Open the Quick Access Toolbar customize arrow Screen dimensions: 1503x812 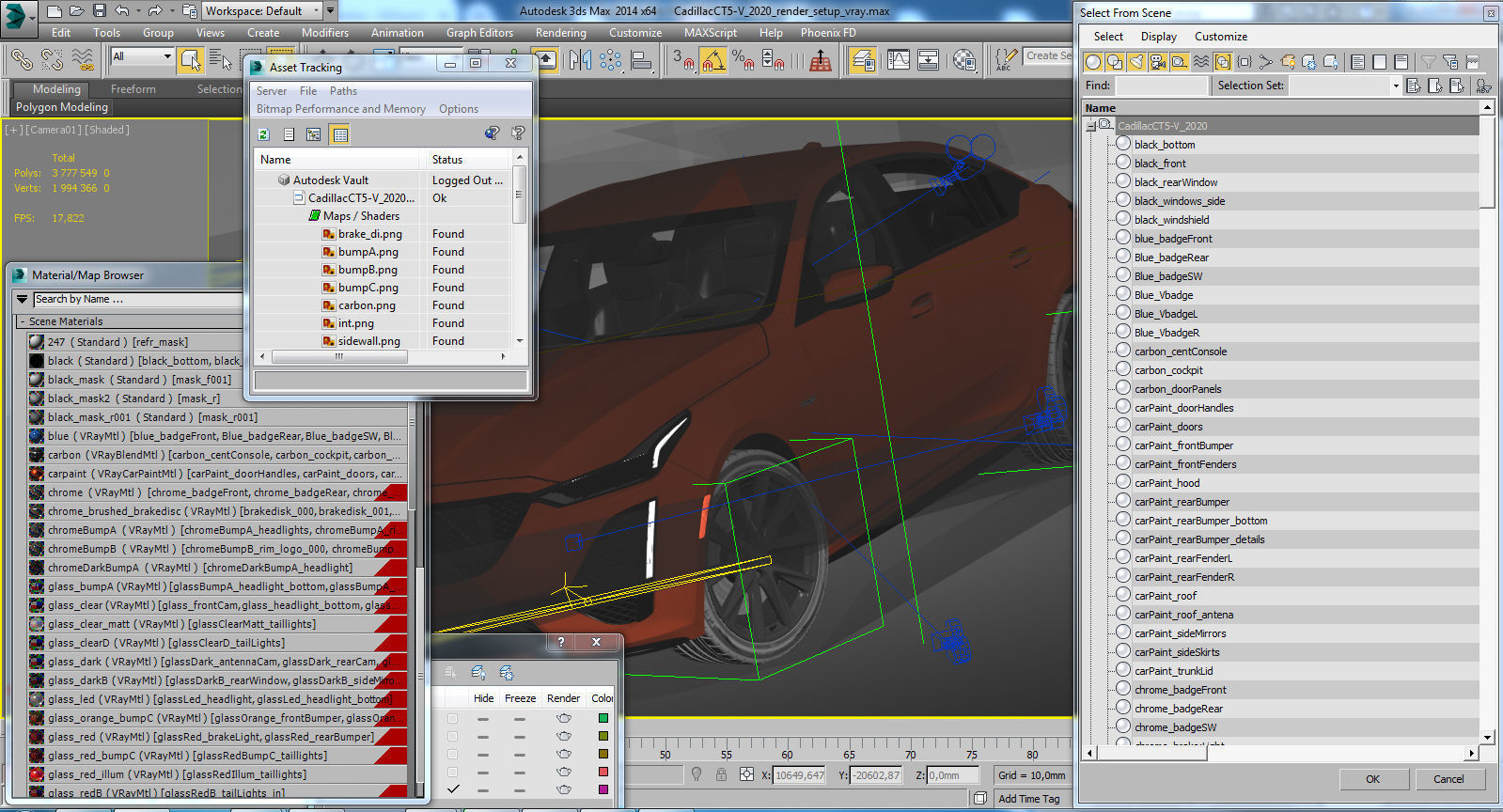330,11
